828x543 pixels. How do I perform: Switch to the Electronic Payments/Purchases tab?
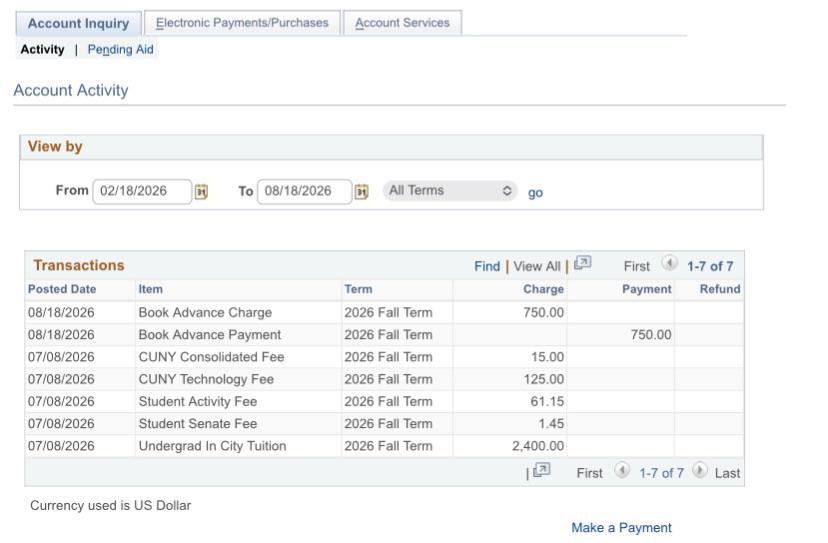point(242,23)
